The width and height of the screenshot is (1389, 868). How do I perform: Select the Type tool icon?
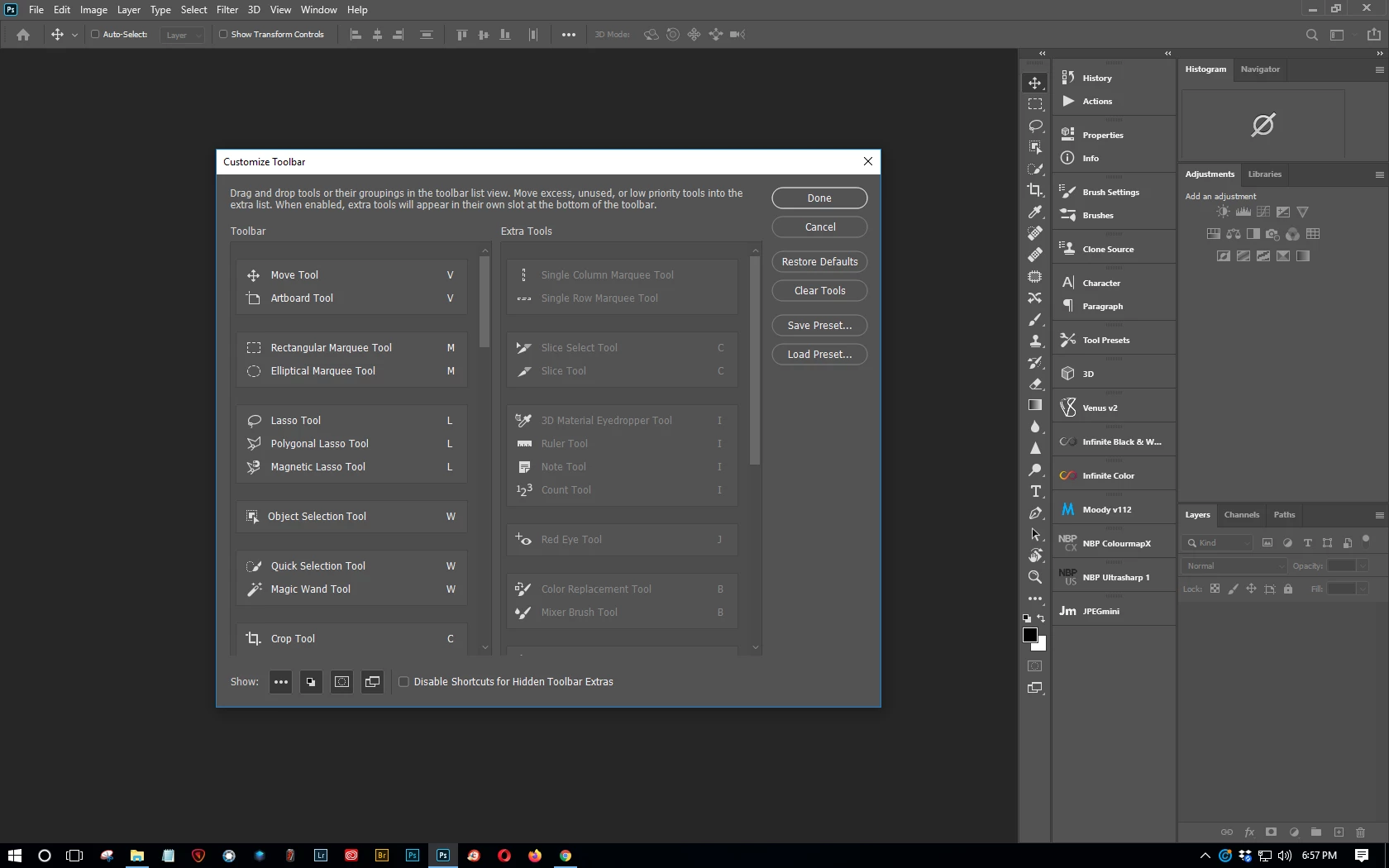(1035, 491)
